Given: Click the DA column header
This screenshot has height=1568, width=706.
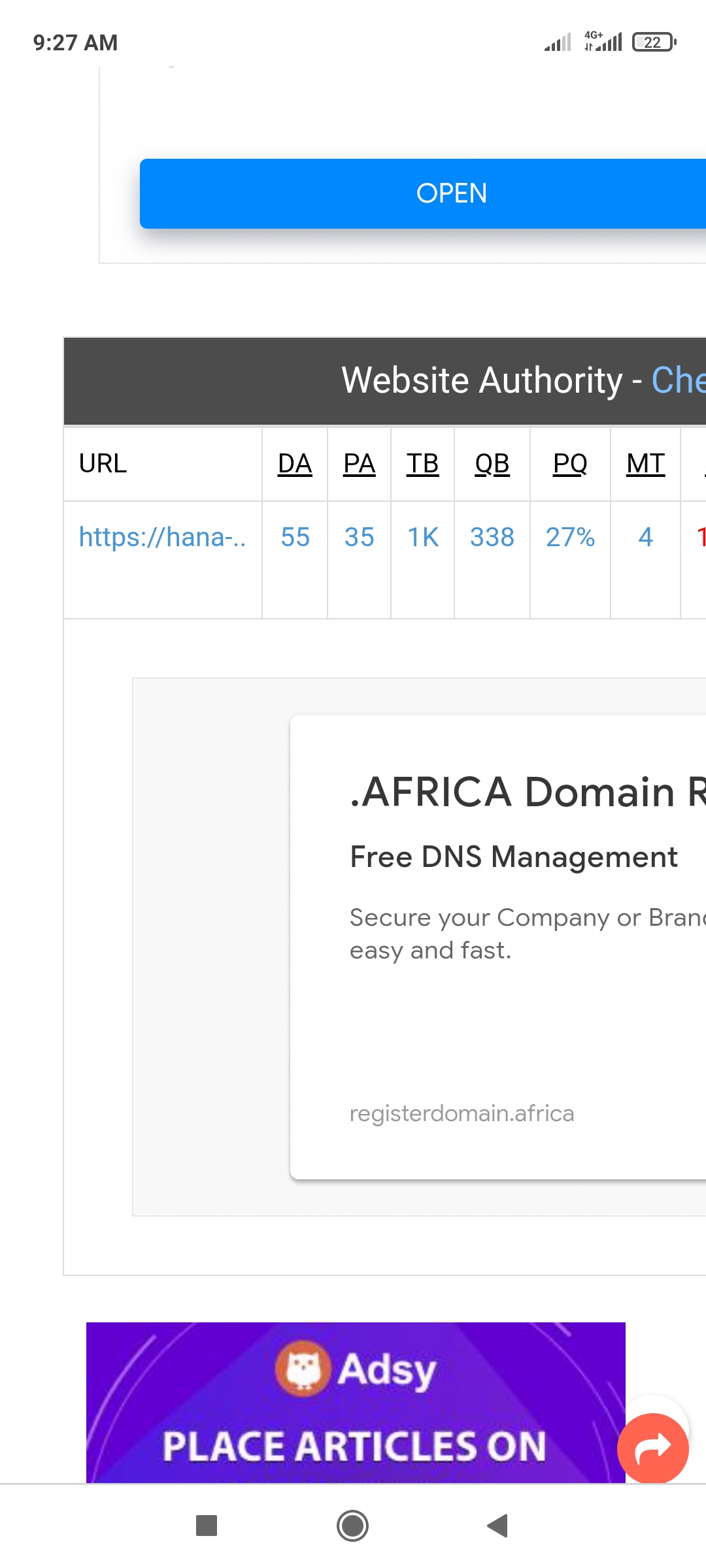Looking at the screenshot, I should tap(295, 464).
